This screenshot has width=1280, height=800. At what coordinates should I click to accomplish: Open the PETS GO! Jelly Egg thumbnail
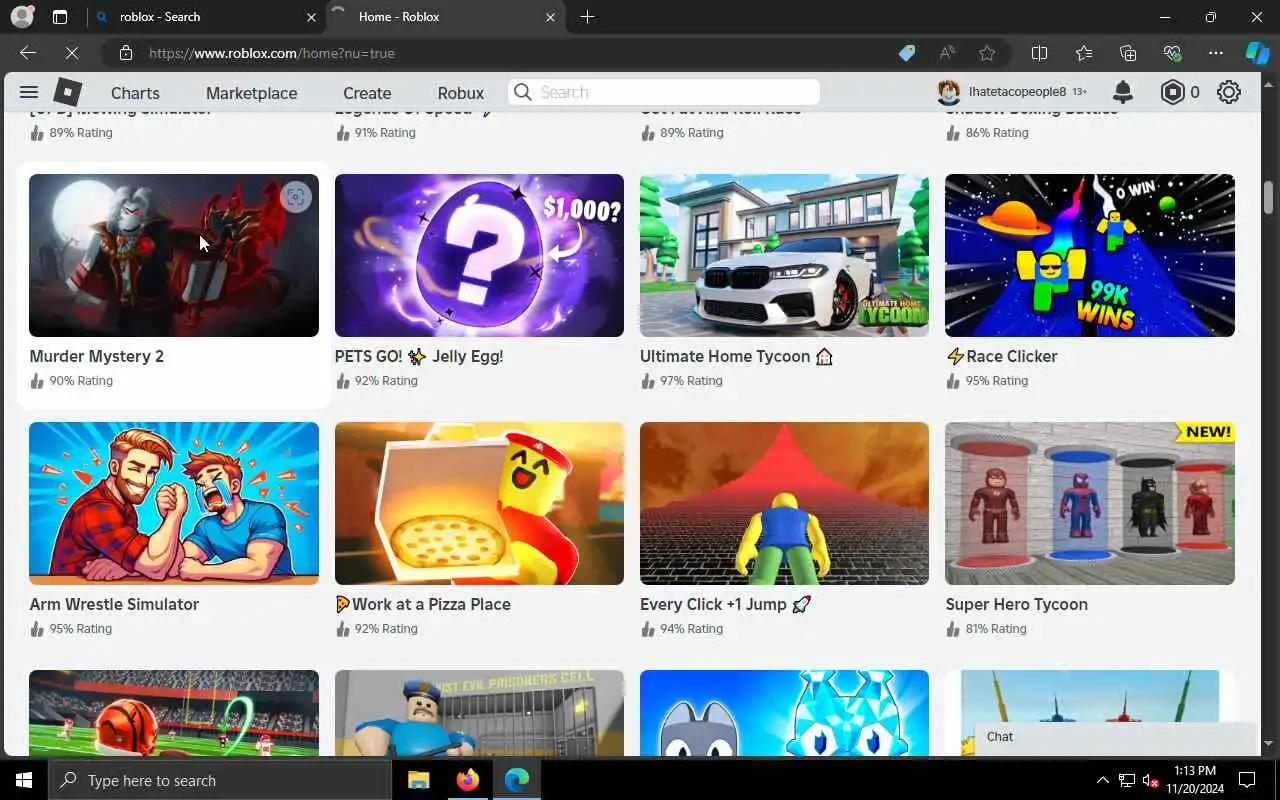479,255
